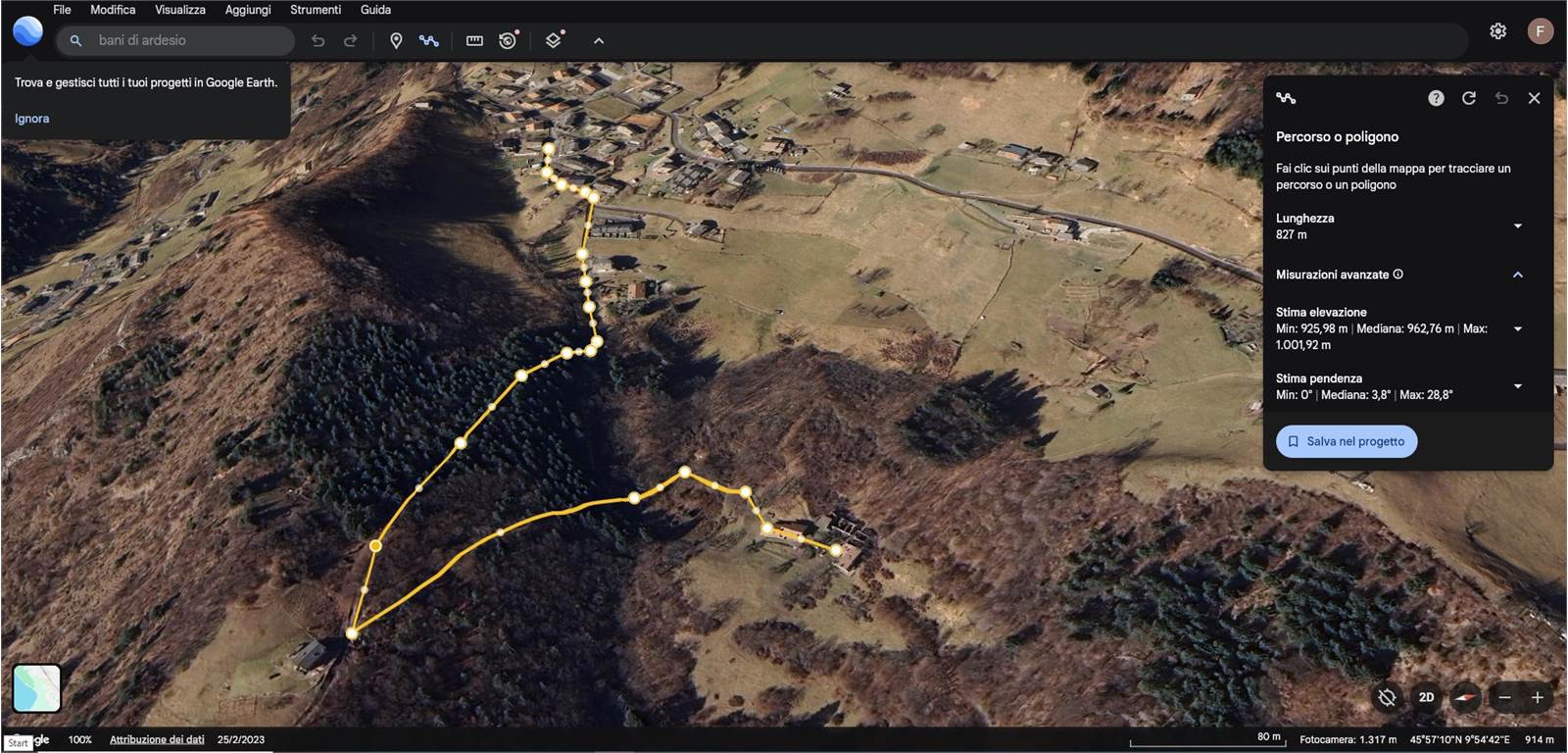Expand the Lunghezza unit dropdown

pyautogui.click(x=1517, y=226)
